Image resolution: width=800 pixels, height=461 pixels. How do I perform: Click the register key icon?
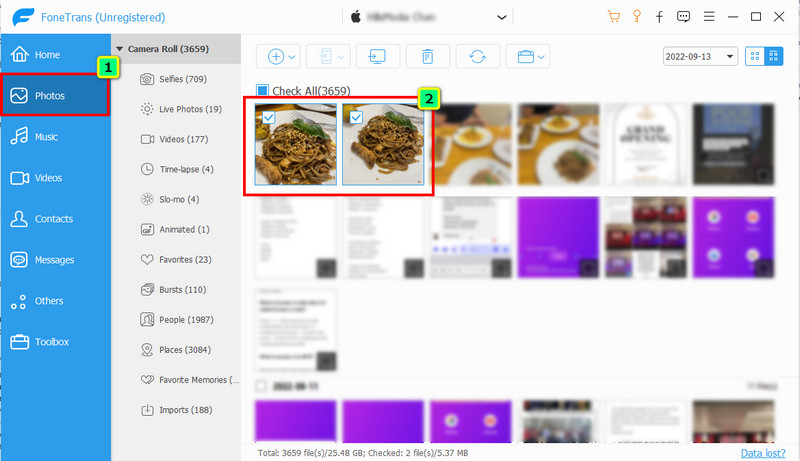click(x=636, y=17)
